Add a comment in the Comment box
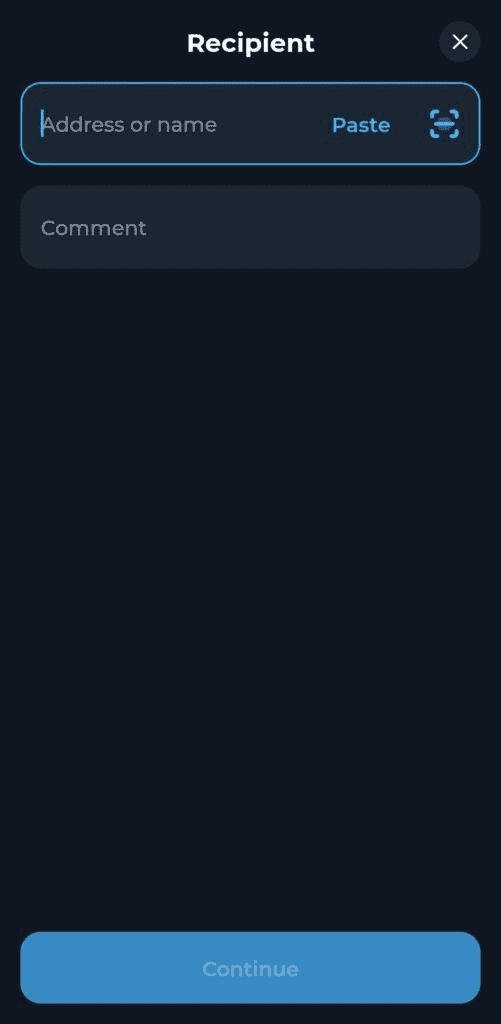The width and height of the screenshot is (501, 1024). click(250, 227)
